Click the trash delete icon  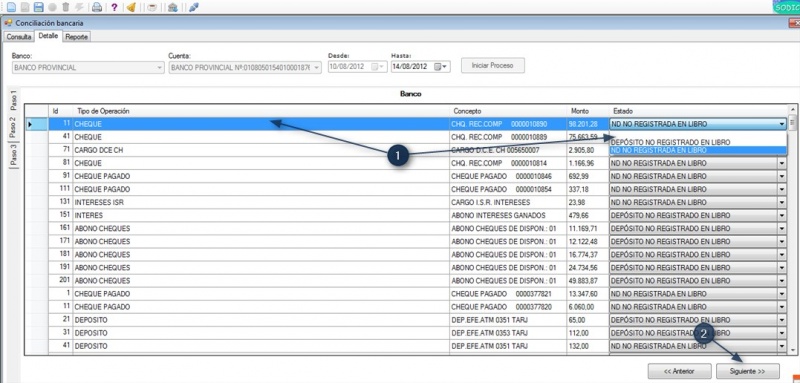click(65, 7)
